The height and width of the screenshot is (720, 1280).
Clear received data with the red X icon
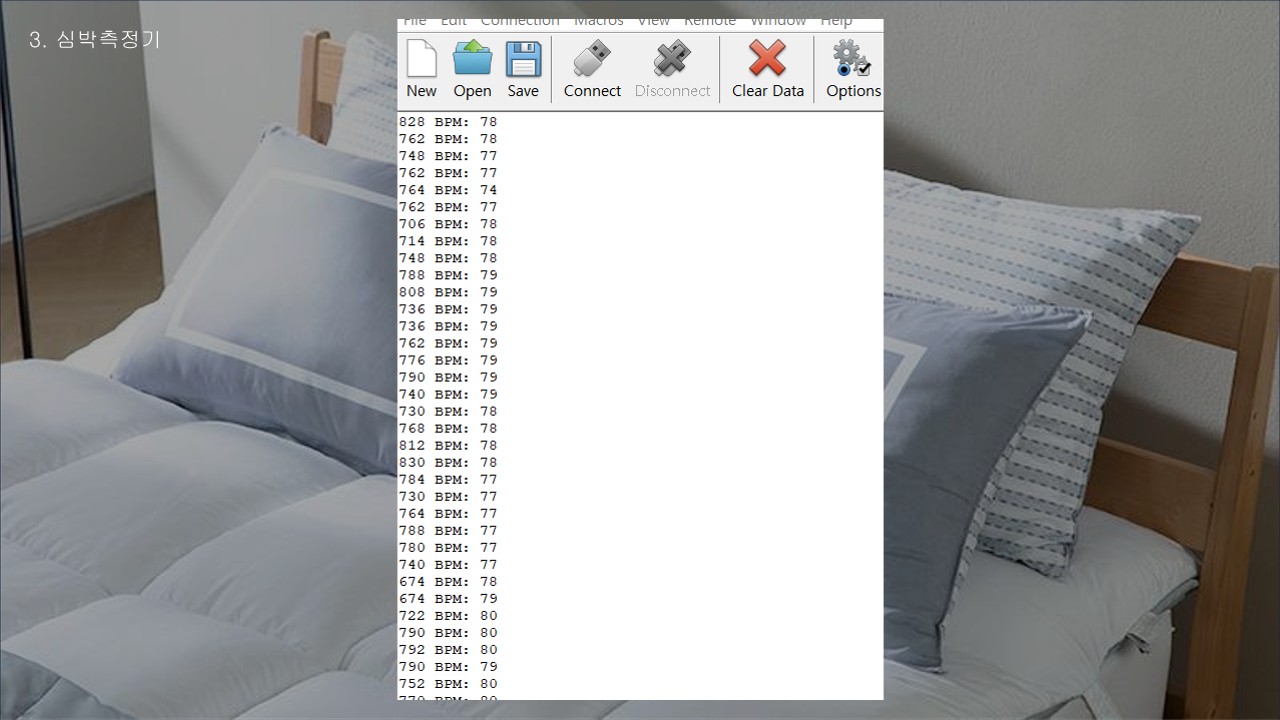click(767, 60)
